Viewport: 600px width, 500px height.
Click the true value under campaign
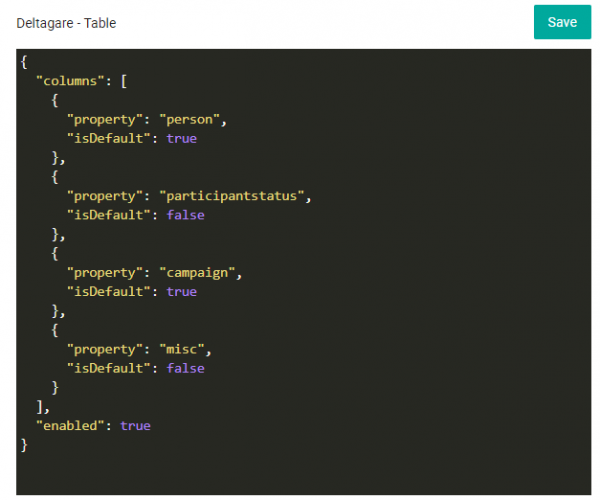182,292
